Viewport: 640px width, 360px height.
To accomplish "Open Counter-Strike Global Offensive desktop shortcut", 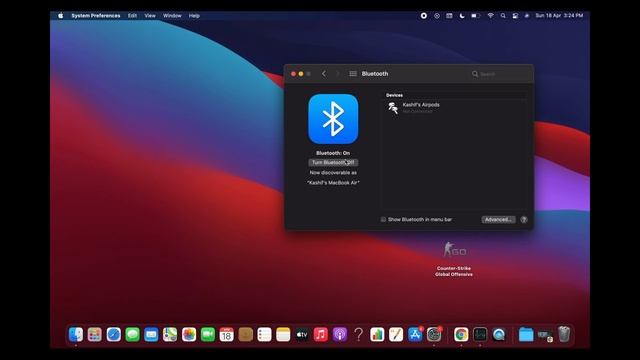I will [454, 259].
